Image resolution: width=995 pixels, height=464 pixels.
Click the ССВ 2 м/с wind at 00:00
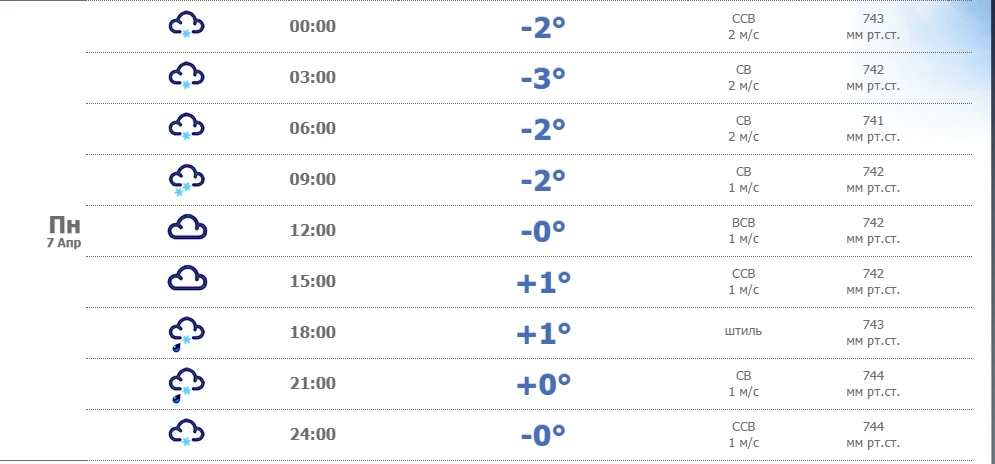pyautogui.click(x=743, y=26)
